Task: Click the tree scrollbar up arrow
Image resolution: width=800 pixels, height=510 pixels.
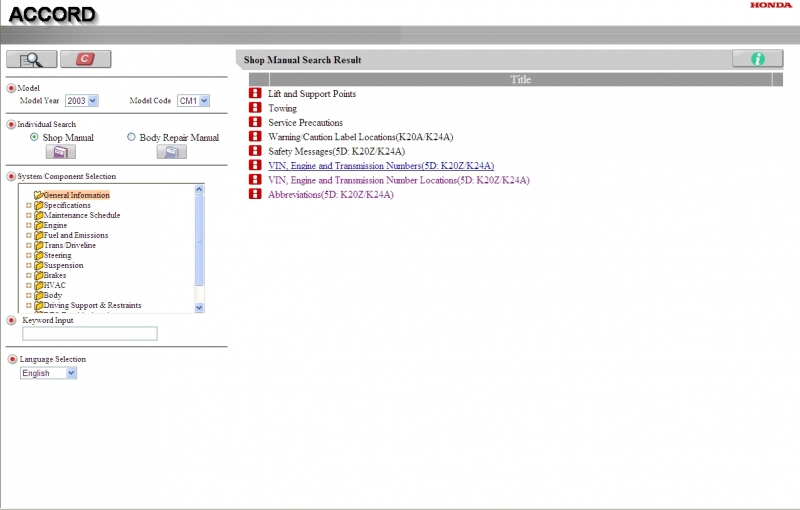Action: click(x=199, y=189)
